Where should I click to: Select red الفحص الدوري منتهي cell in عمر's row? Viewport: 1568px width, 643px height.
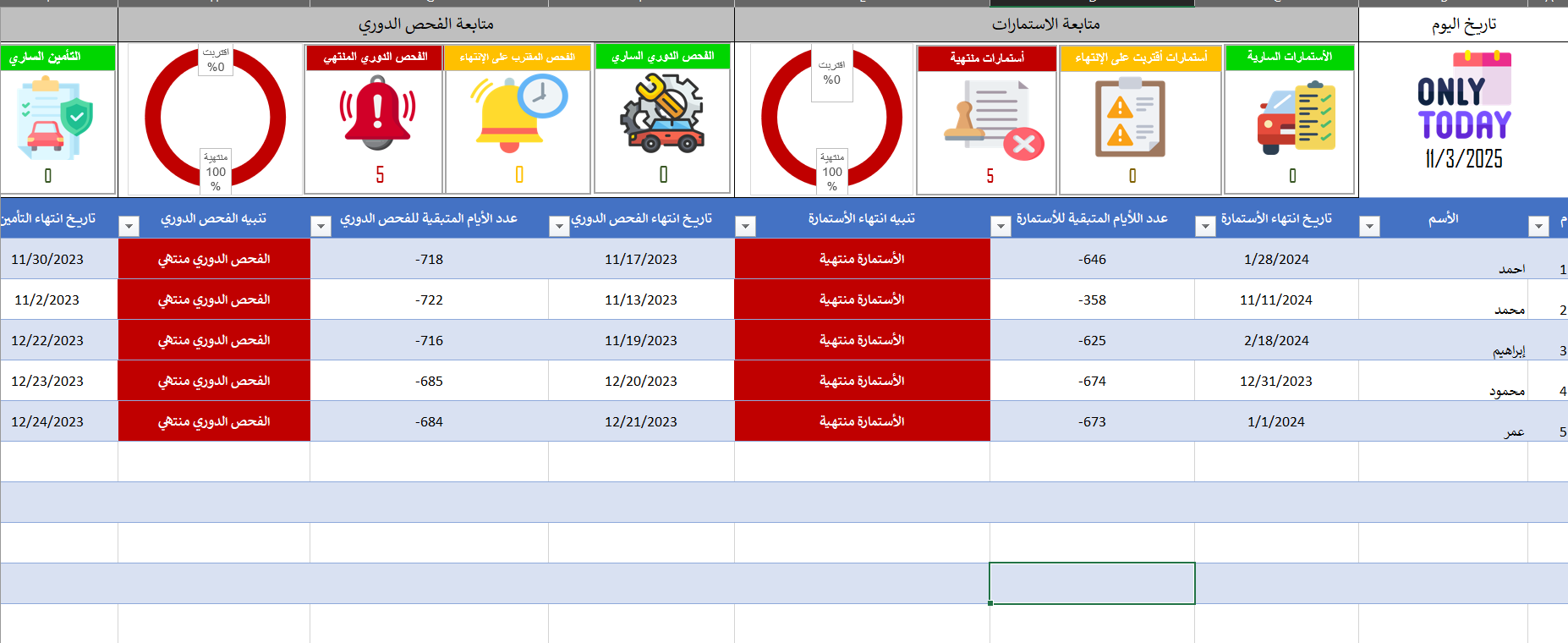(x=214, y=421)
